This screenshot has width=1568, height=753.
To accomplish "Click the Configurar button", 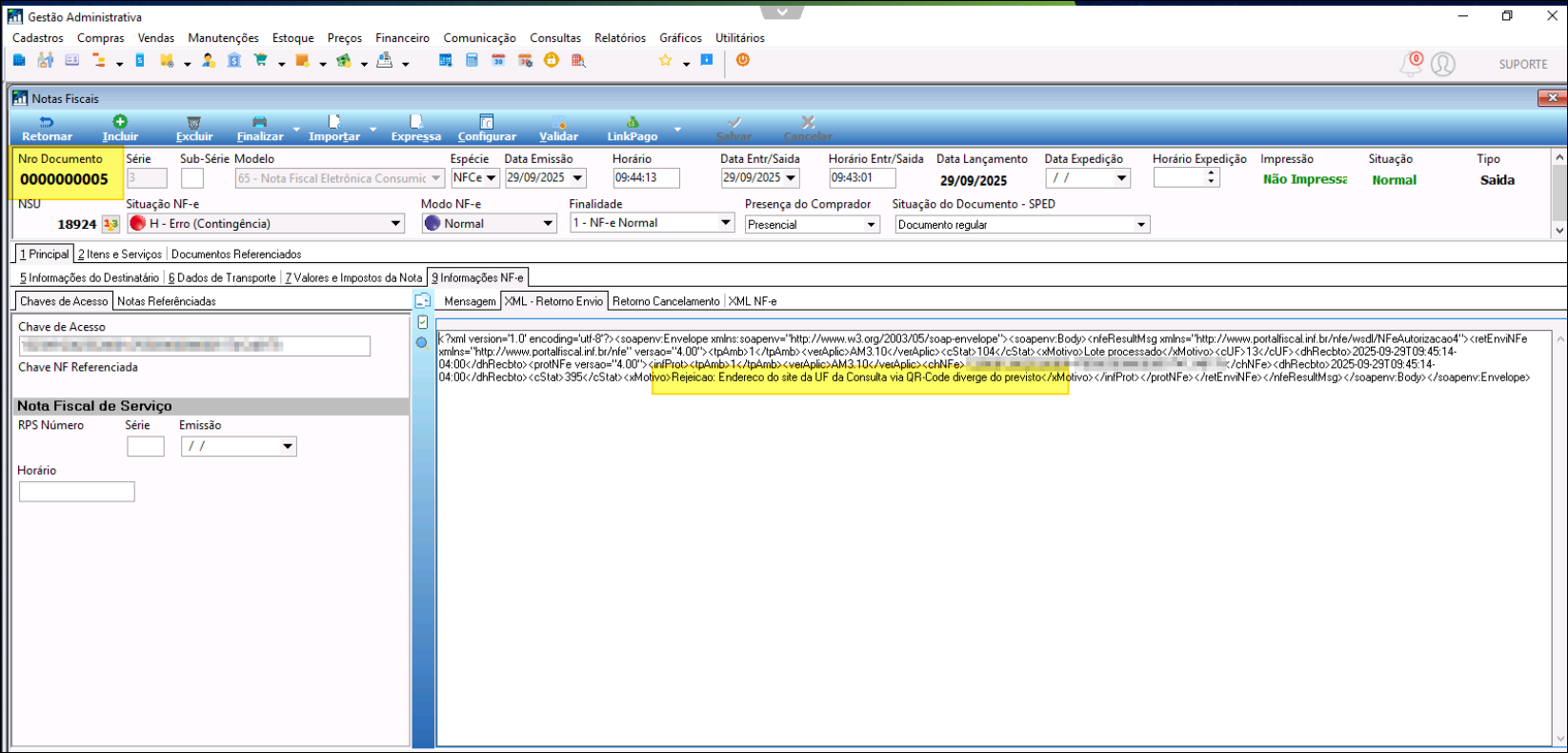I will tap(487, 128).
